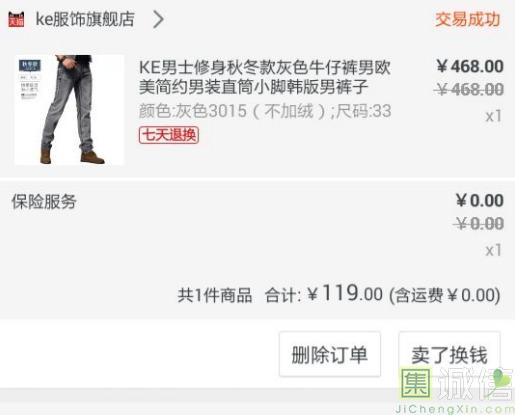
Task: View the 交易成功 order status
Action: (468, 19)
